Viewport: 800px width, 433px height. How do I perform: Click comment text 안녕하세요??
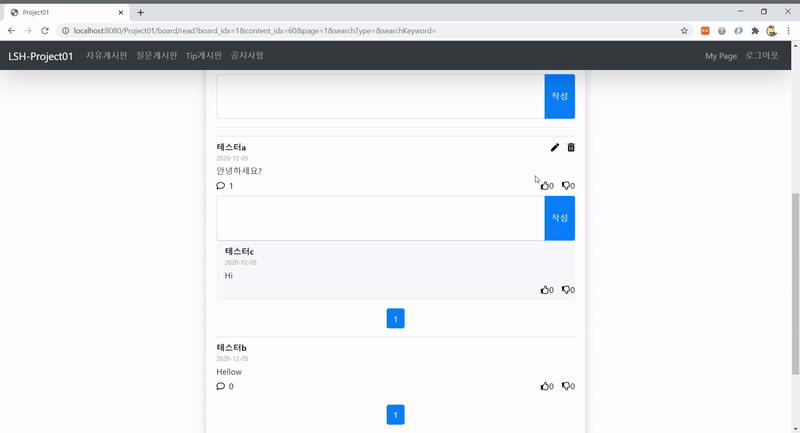tap(239, 171)
